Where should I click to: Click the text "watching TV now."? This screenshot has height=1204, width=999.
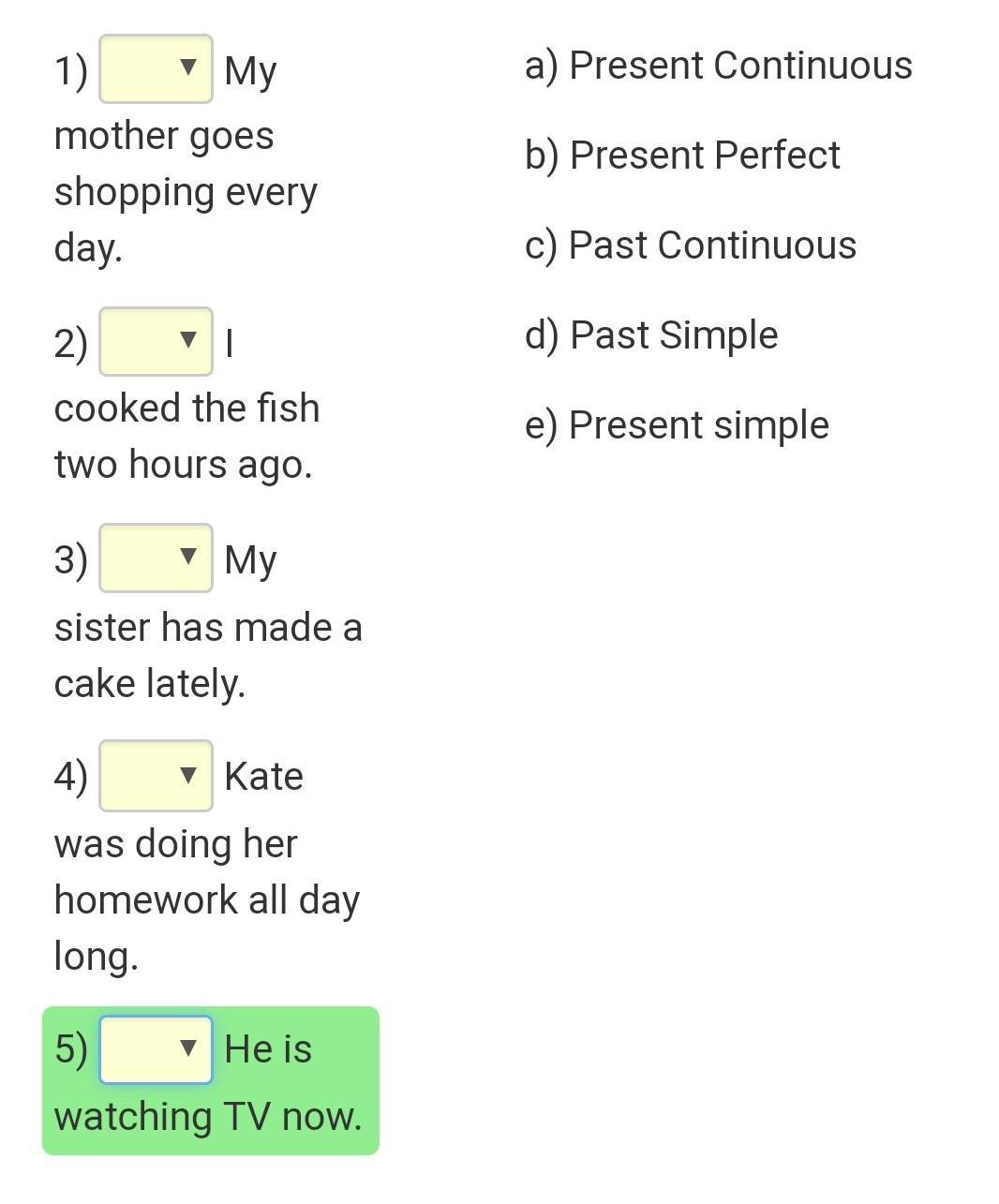click(208, 1116)
